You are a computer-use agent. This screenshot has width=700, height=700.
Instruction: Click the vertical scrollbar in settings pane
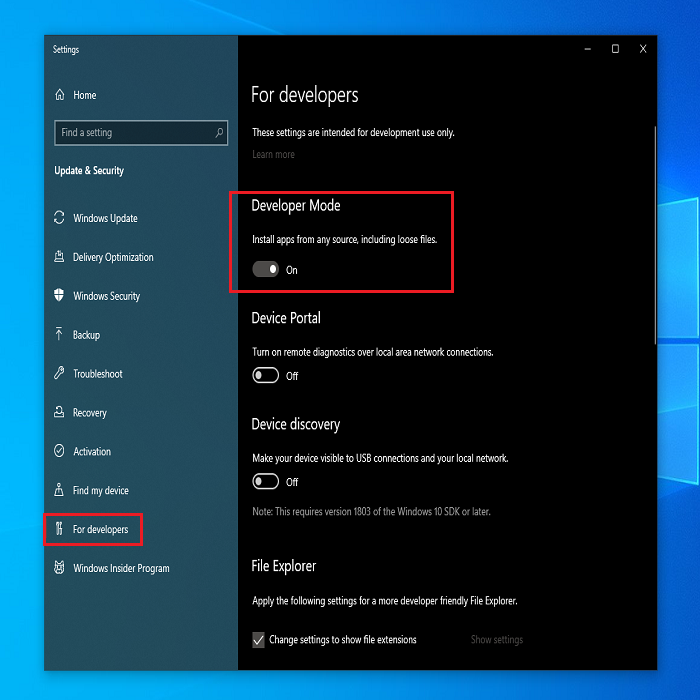point(655,235)
